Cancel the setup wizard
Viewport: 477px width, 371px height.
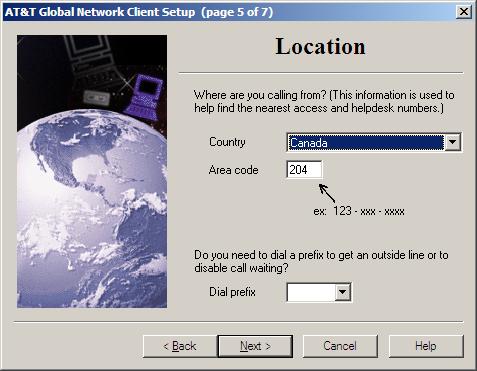click(x=340, y=346)
